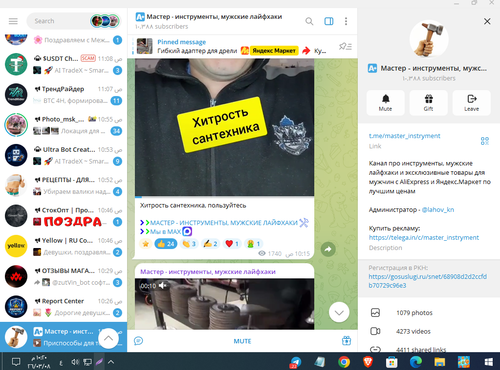The image size is (500, 370).
Task: Toggle thumbs up reaction with 24
Action: [166, 244]
